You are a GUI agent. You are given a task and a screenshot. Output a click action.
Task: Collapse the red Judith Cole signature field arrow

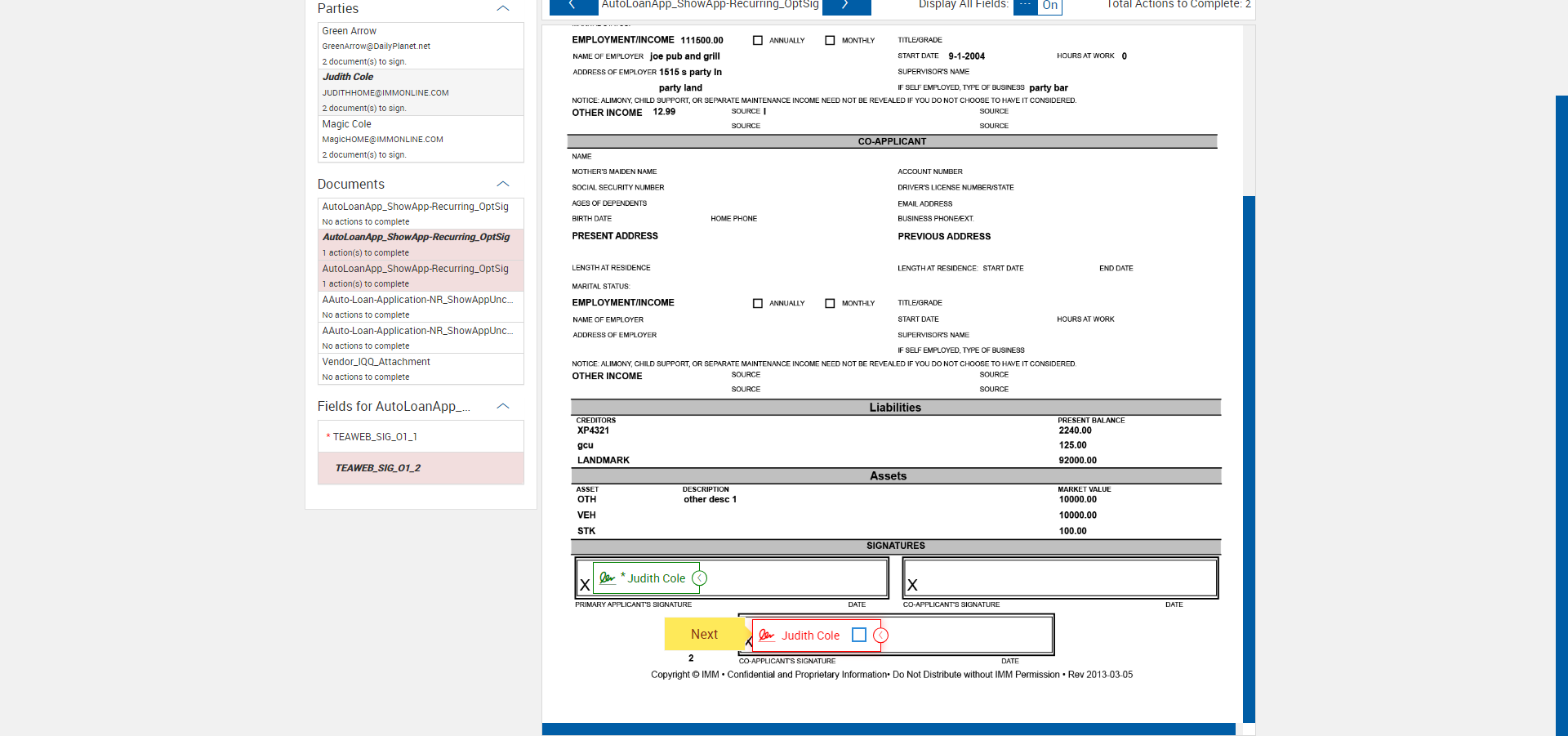coord(881,636)
